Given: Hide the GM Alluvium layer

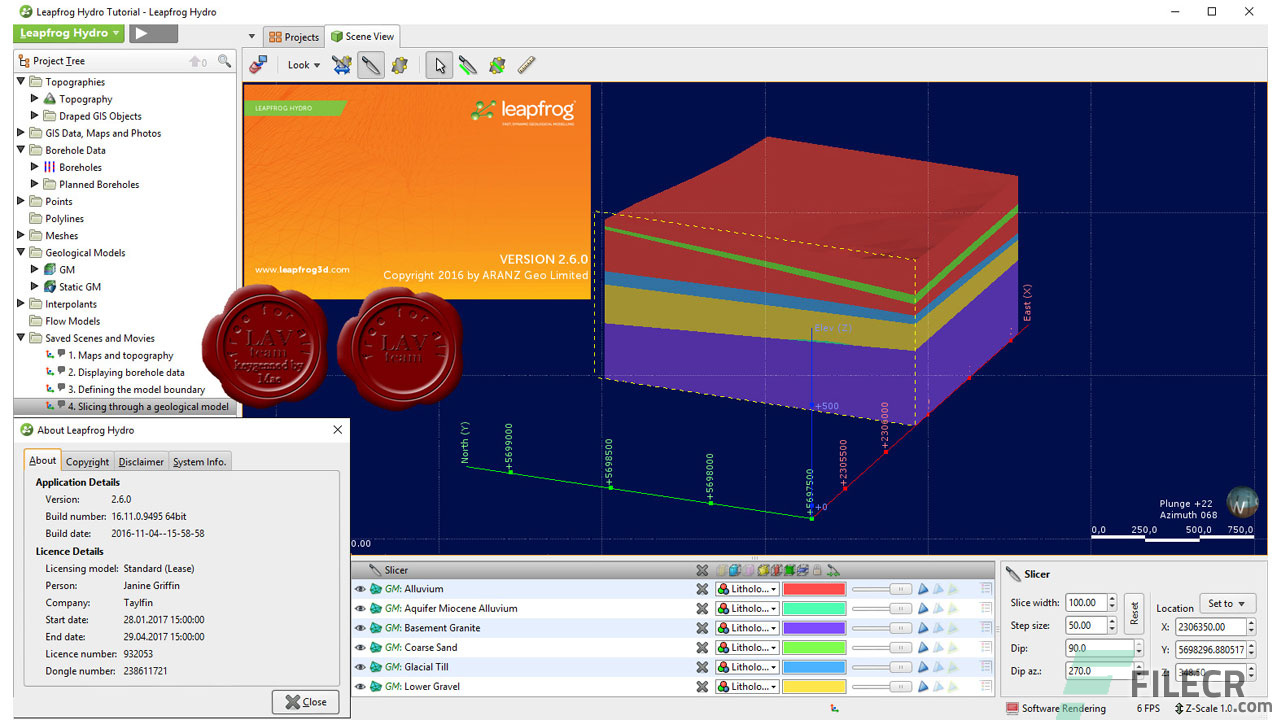Looking at the screenshot, I should [x=360, y=589].
